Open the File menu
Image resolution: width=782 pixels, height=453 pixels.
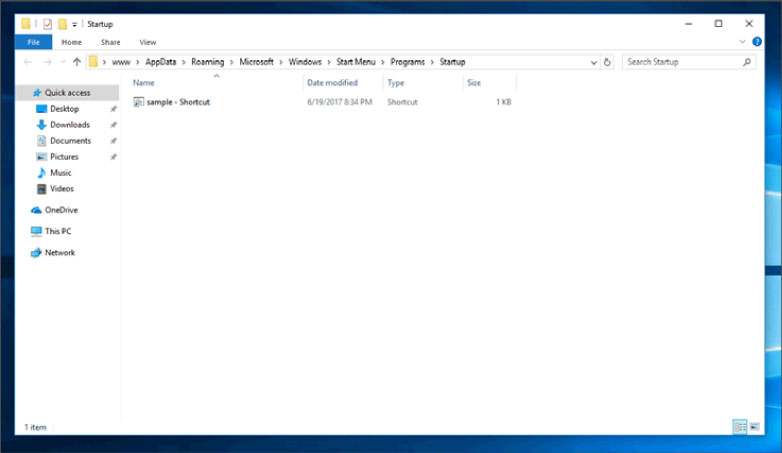pos(33,42)
